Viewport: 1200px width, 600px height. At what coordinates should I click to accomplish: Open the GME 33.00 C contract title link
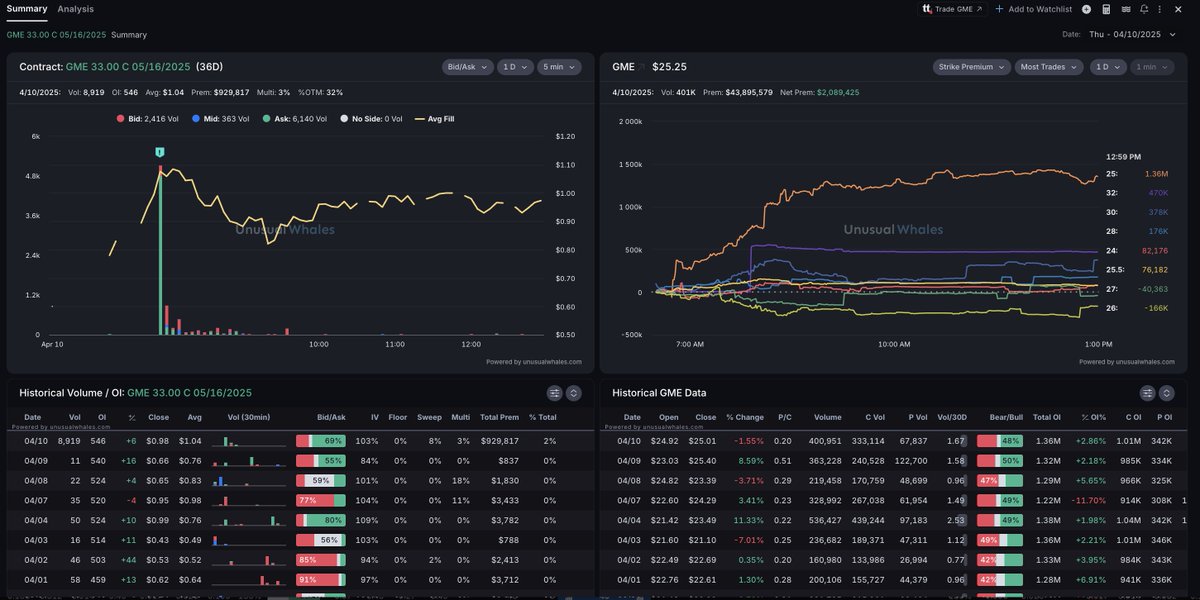[x=128, y=67]
